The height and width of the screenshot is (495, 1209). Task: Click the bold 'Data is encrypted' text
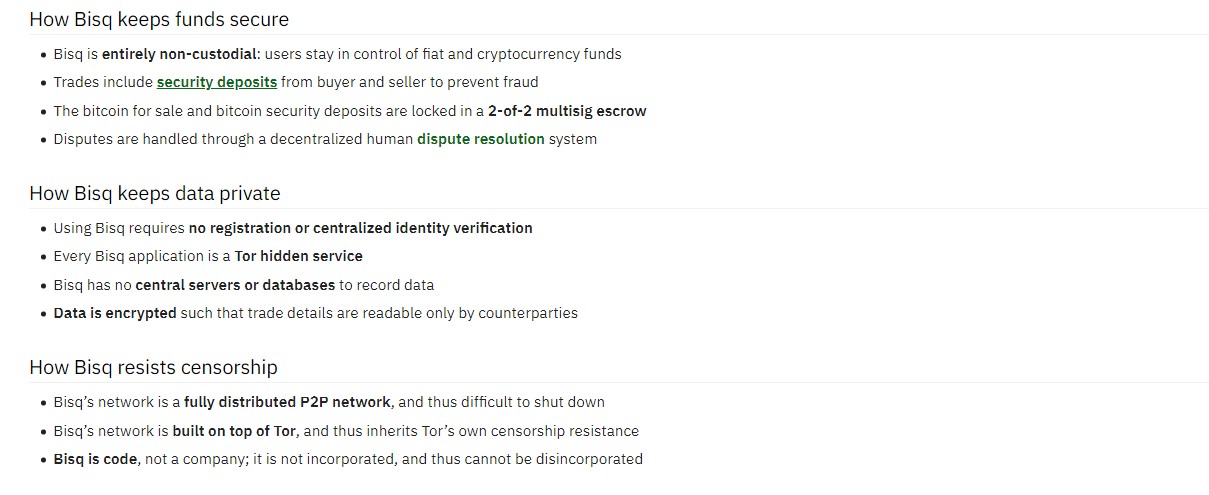pyautogui.click(x=115, y=313)
